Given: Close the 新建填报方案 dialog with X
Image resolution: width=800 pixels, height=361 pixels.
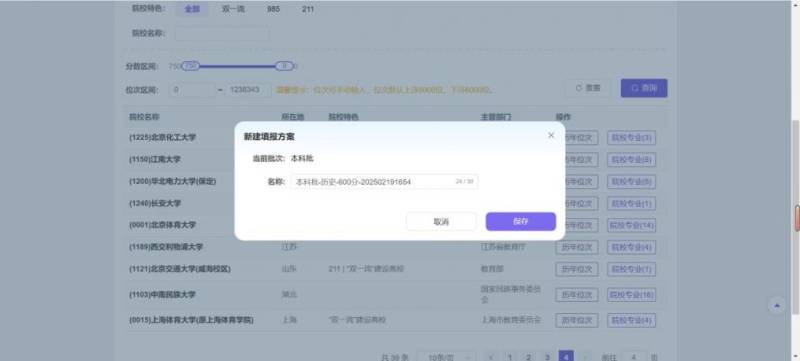Looking at the screenshot, I should 551,135.
